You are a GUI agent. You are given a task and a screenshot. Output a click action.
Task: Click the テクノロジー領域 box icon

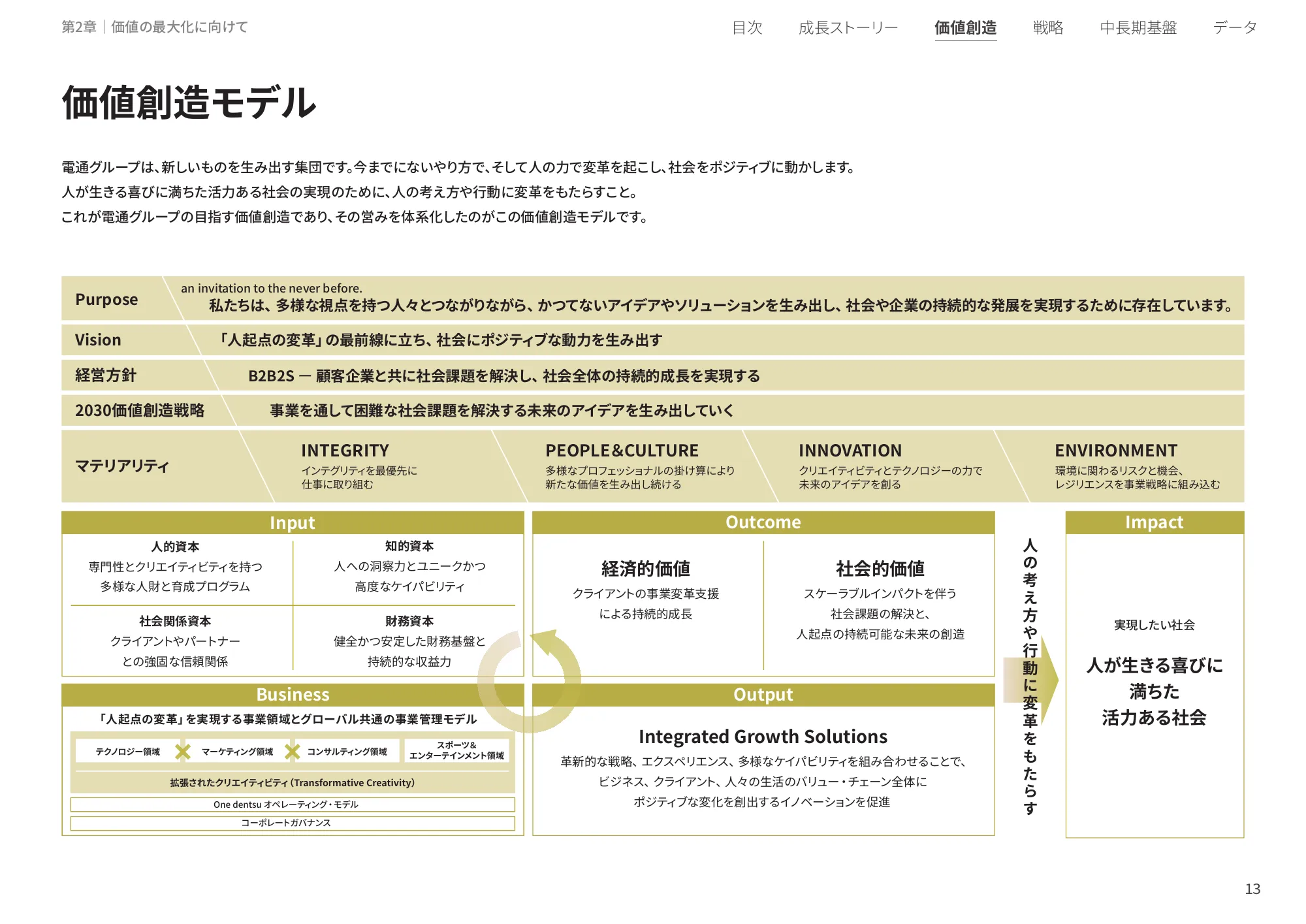pyautogui.click(x=129, y=752)
